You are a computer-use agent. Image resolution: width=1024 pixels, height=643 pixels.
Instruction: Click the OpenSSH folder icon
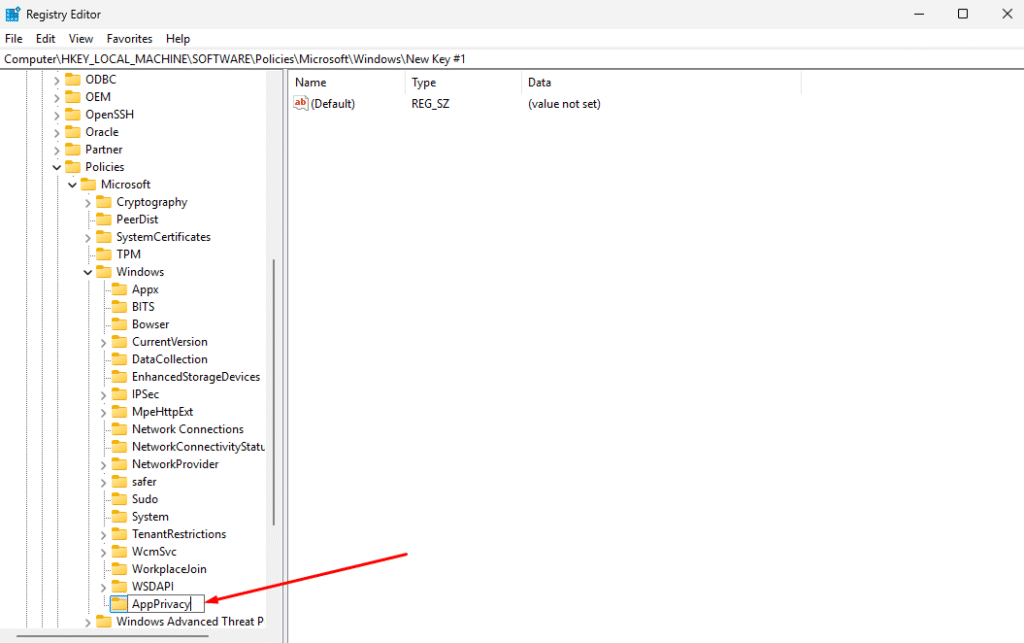tap(72, 114)
